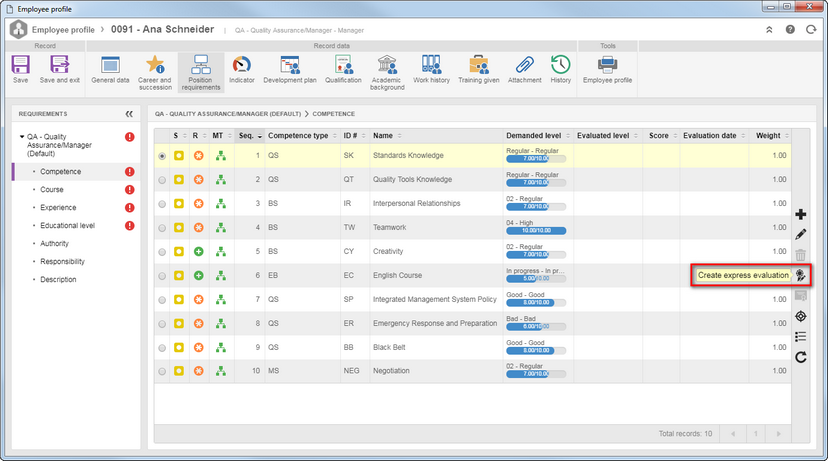Select Course in requirements tree
828x461 pixels.
click(52, 190)
